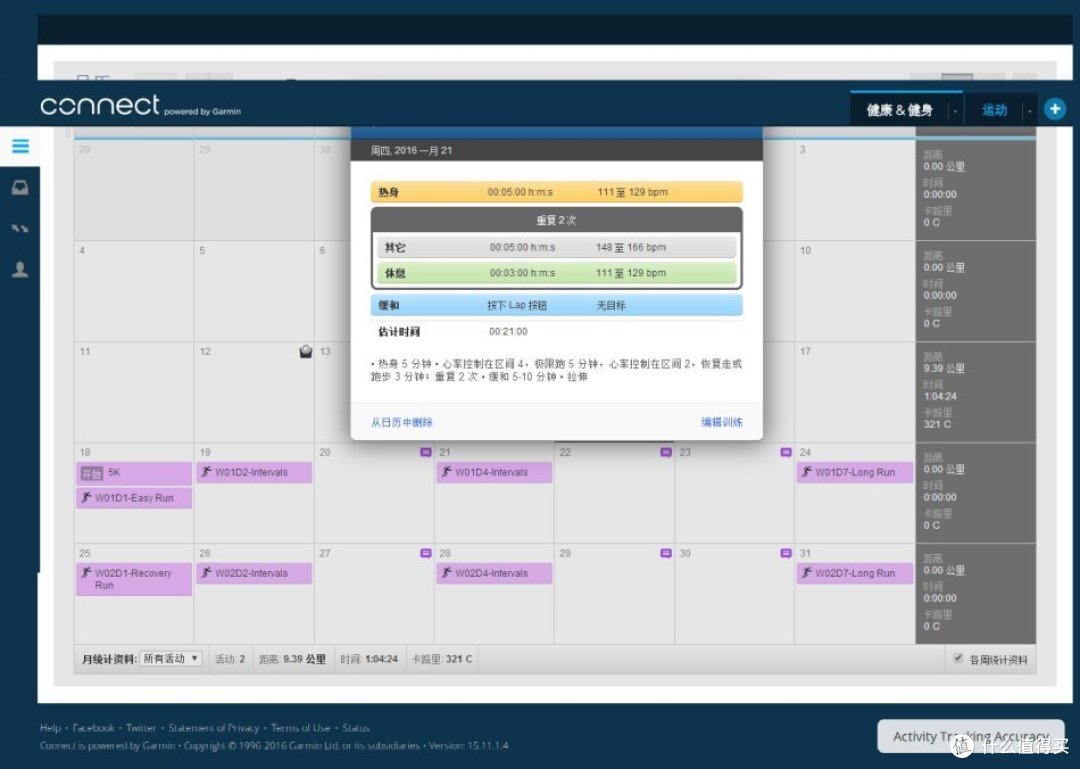Open the note icon on day 23

(x=786, y=452)
